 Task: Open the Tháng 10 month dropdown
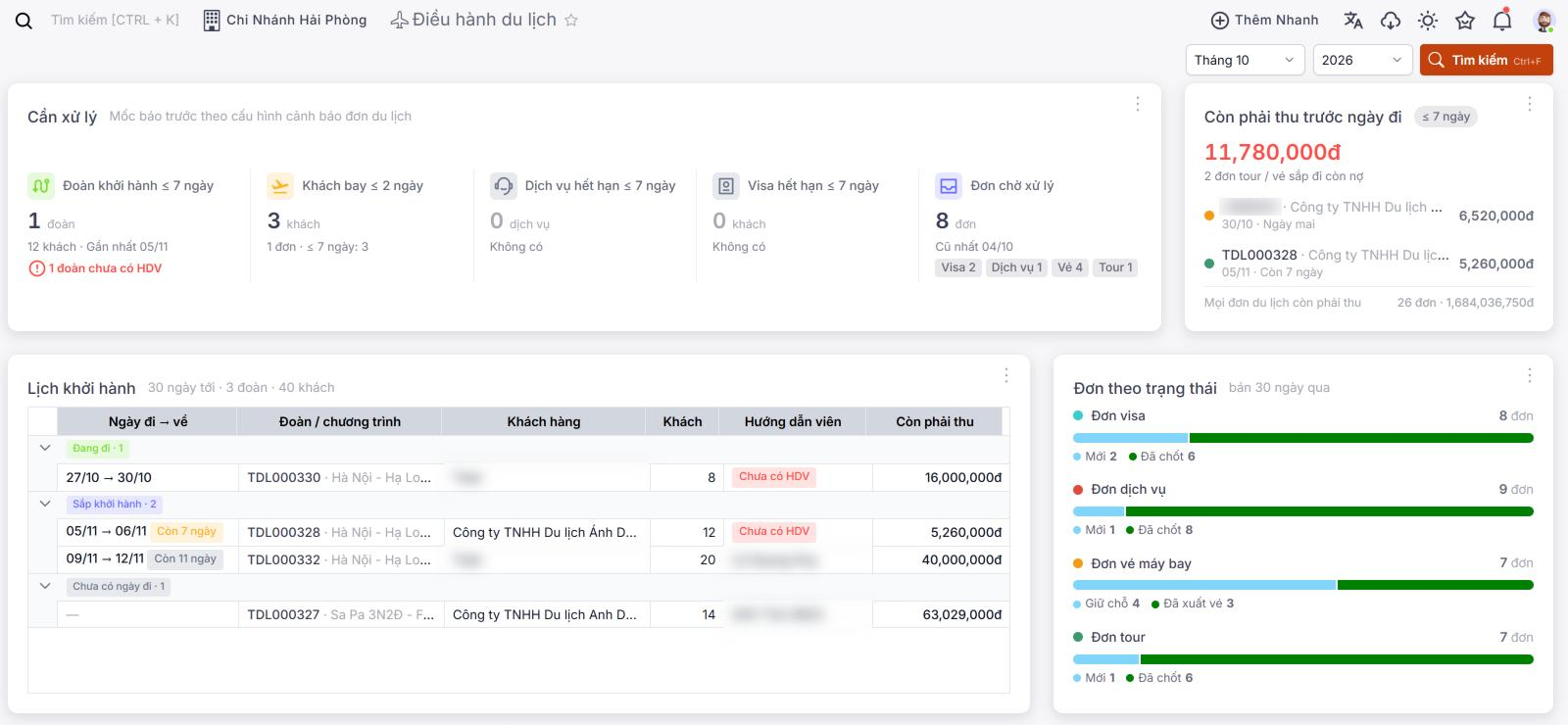coord(1245,60)
